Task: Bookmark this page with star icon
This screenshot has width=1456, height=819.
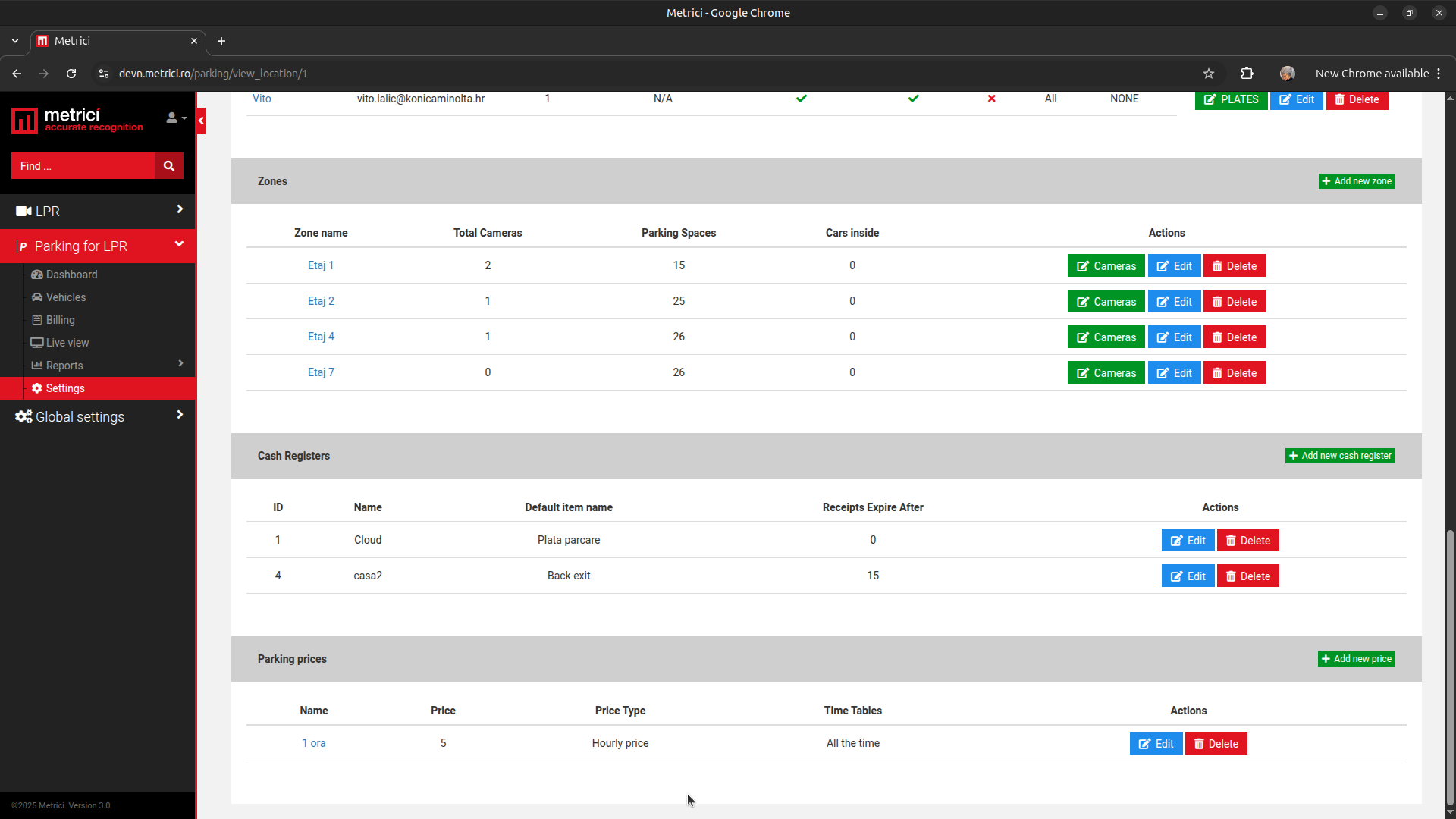Action: coord(1209,74)
